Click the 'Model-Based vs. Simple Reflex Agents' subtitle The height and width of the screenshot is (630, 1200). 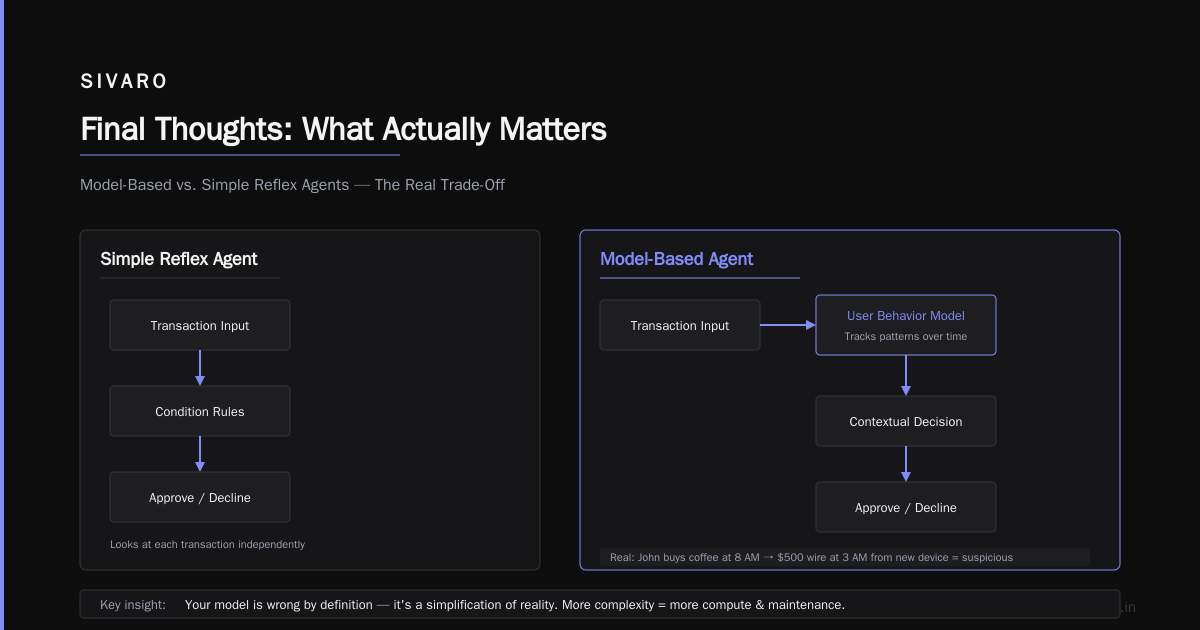(292, 185)
